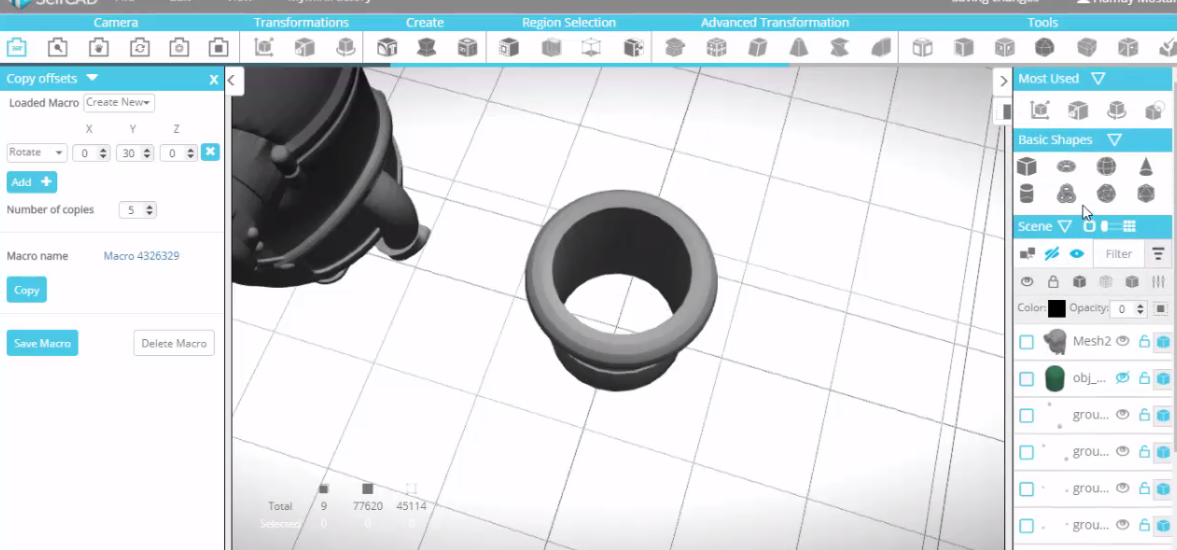
Task: Click the round faceted sphere Tools icon
Action: coord(1044,48)
